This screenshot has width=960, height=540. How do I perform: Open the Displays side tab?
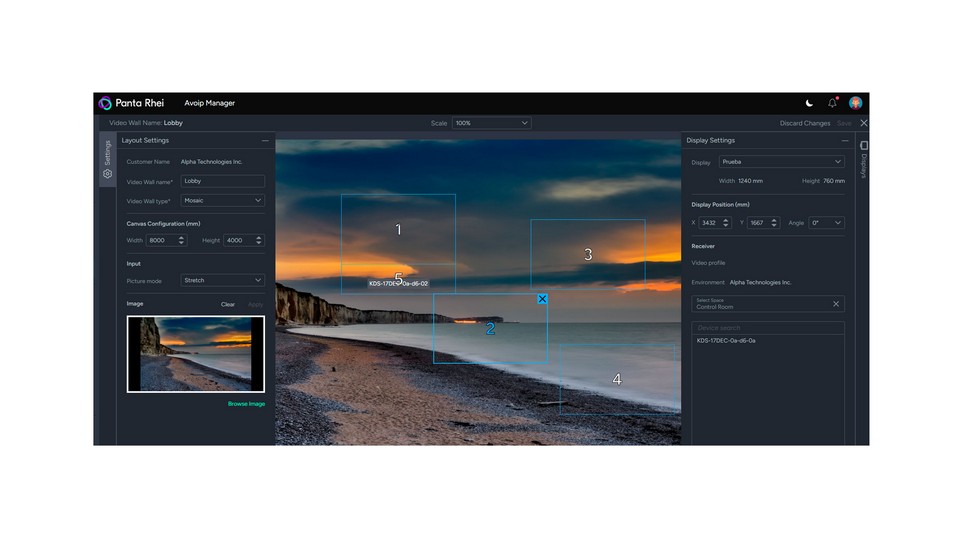(x=863, y=160)
